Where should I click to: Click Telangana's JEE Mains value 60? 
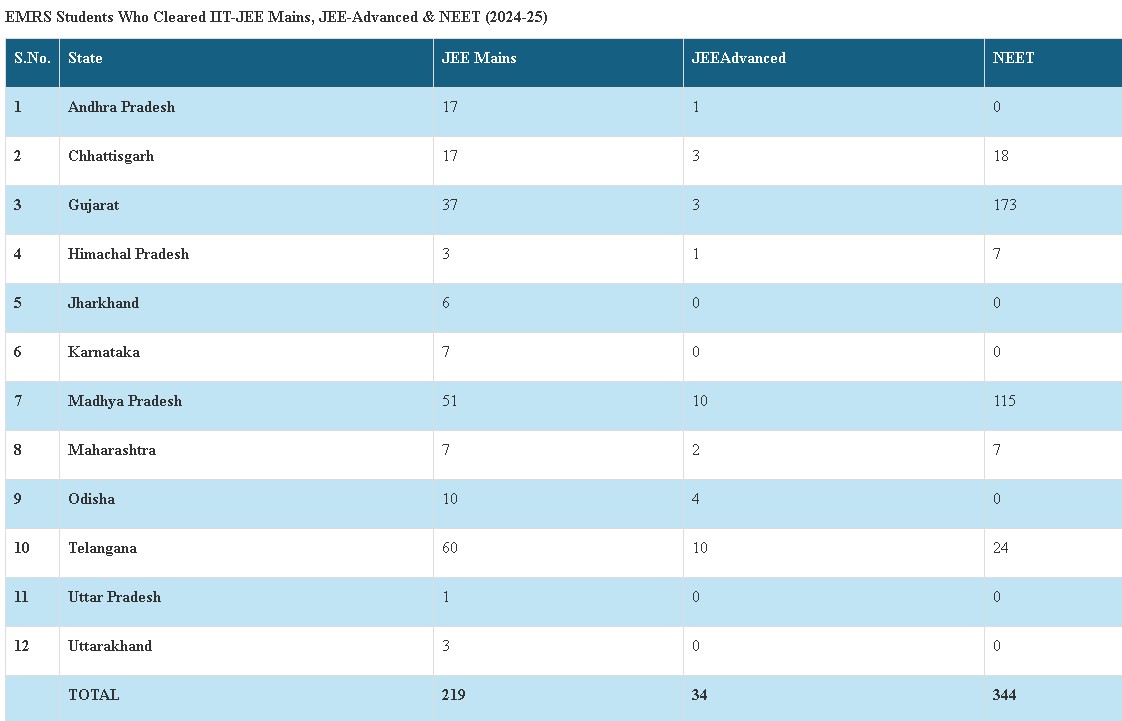(450, 548)
